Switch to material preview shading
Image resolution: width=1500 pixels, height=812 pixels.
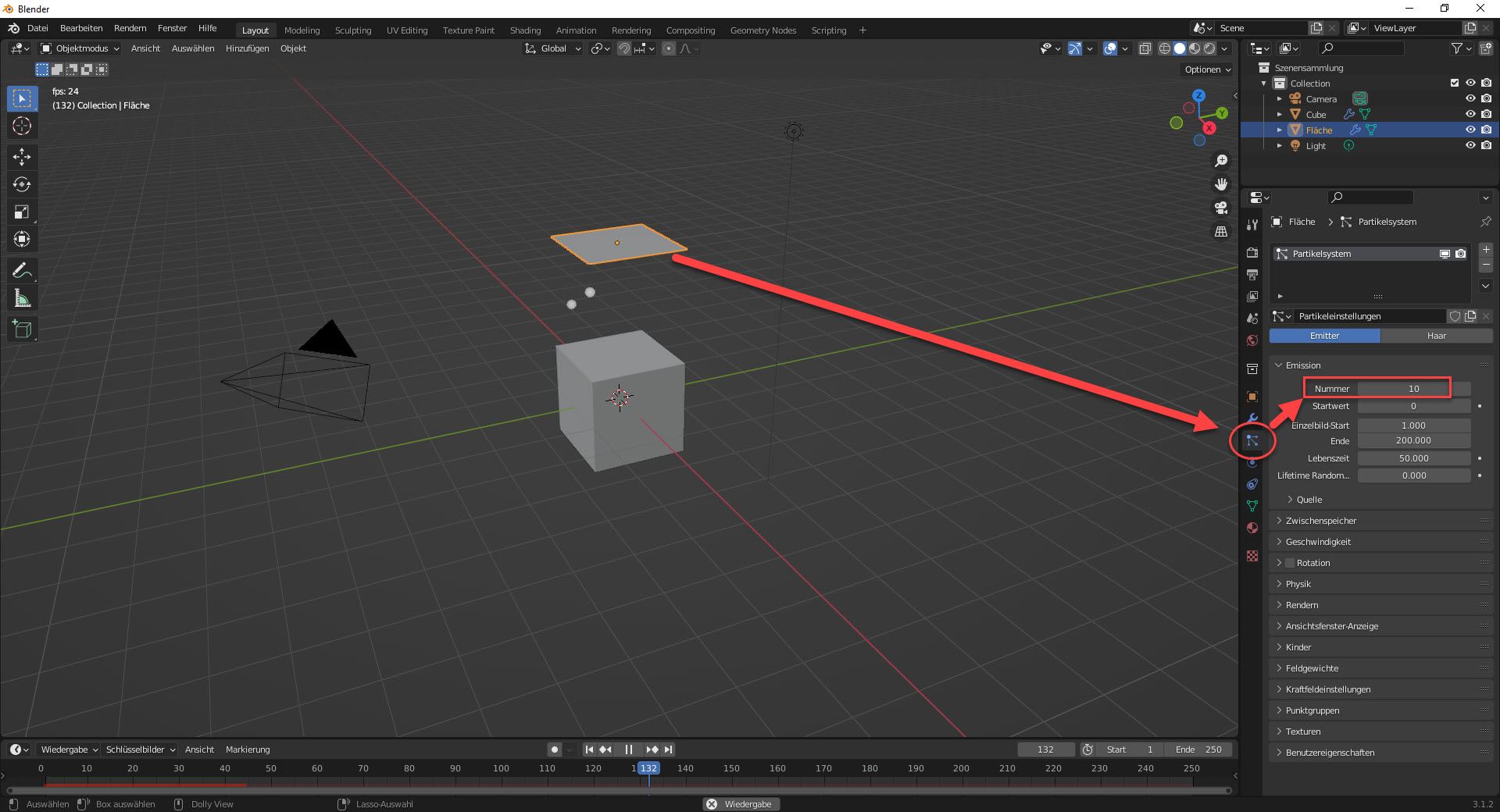(x=1195, y=48)
